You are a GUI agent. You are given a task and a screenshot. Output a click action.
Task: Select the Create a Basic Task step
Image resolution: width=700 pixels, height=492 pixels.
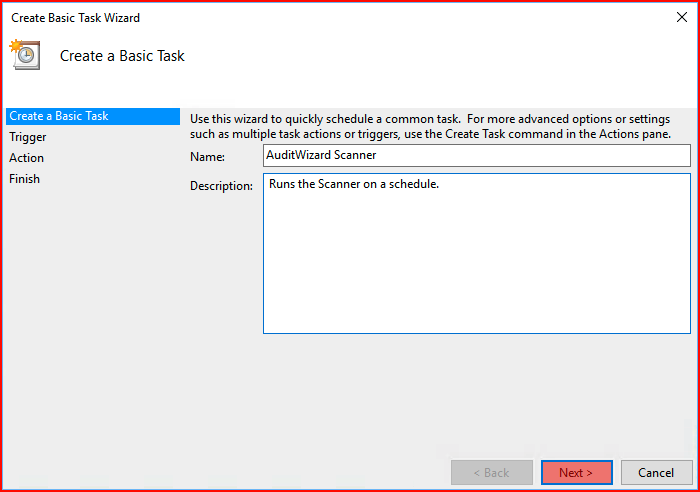coord(93,116)
